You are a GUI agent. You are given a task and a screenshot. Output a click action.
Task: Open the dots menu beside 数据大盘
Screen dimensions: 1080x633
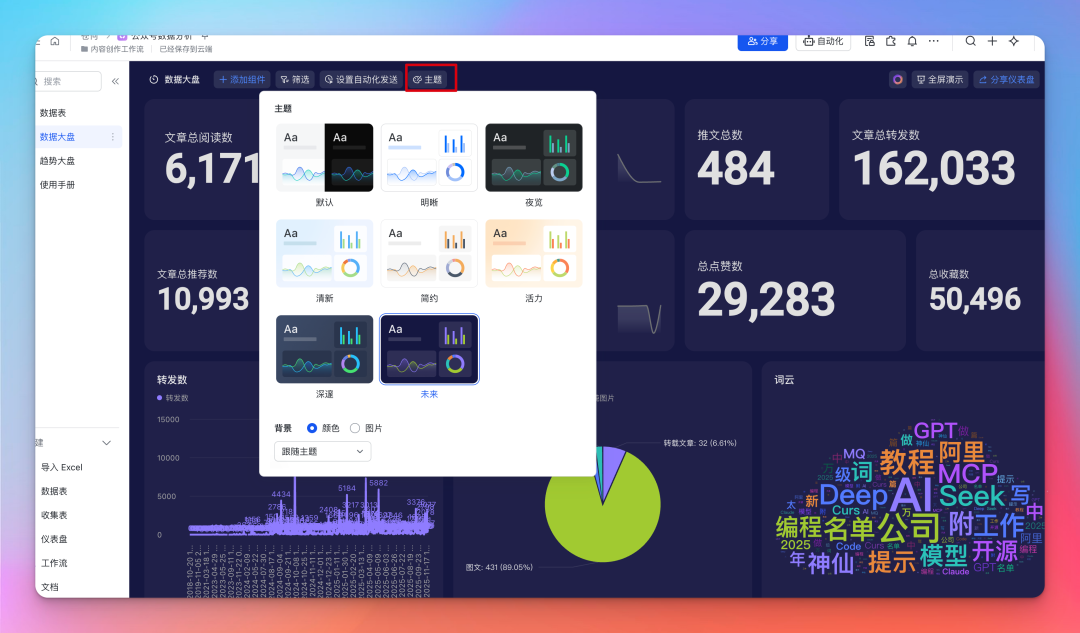click(113, 137)
